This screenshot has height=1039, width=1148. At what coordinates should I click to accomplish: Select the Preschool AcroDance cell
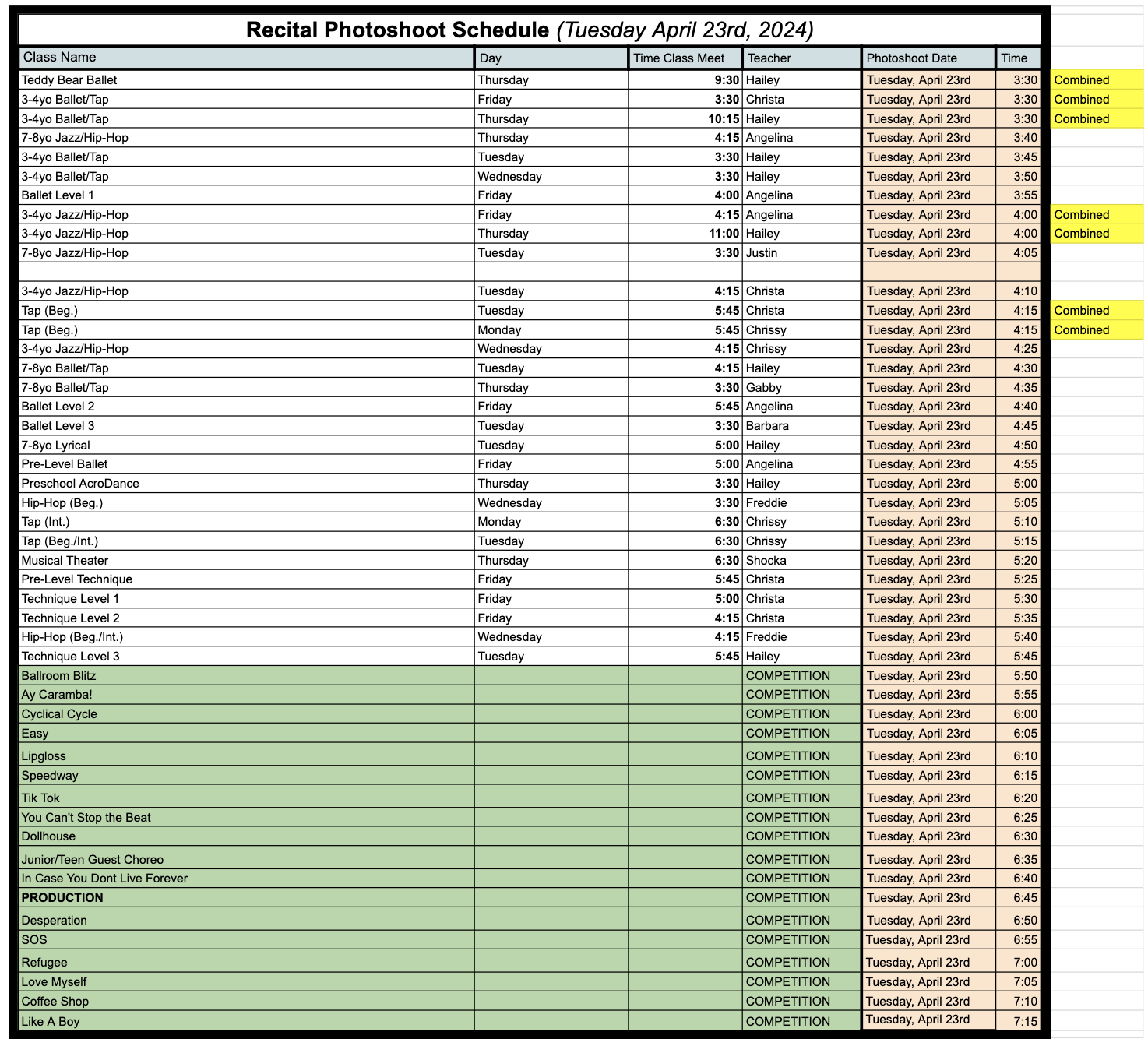click(x=247, y=484)
